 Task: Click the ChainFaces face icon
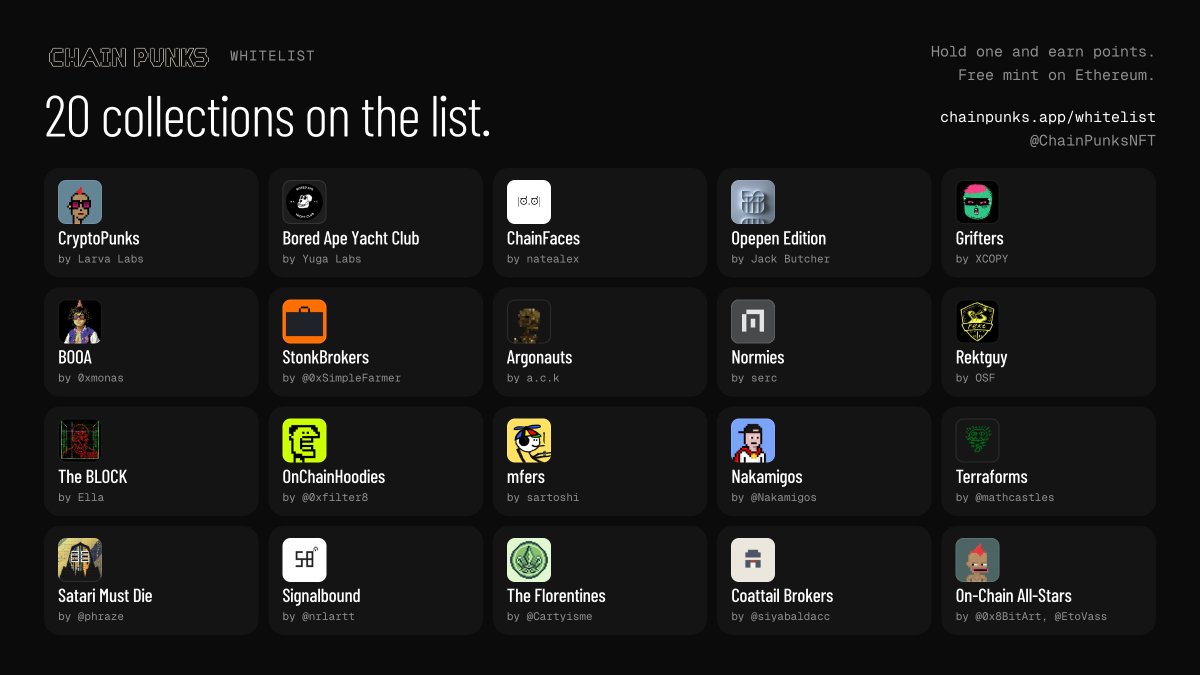pyautogui.click(x=529, y=202)
